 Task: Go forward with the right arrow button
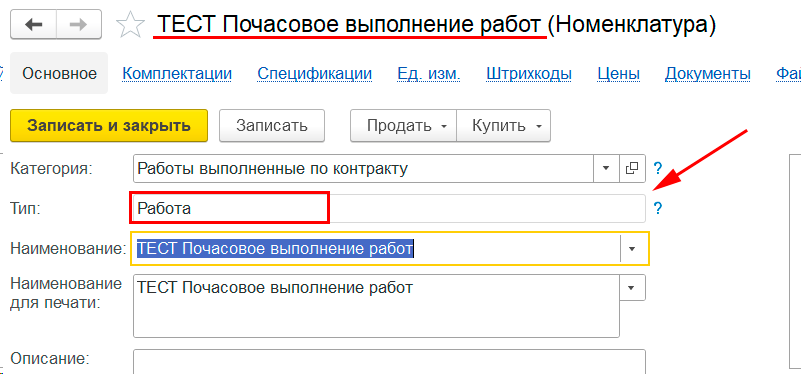[x=79, y=24]
